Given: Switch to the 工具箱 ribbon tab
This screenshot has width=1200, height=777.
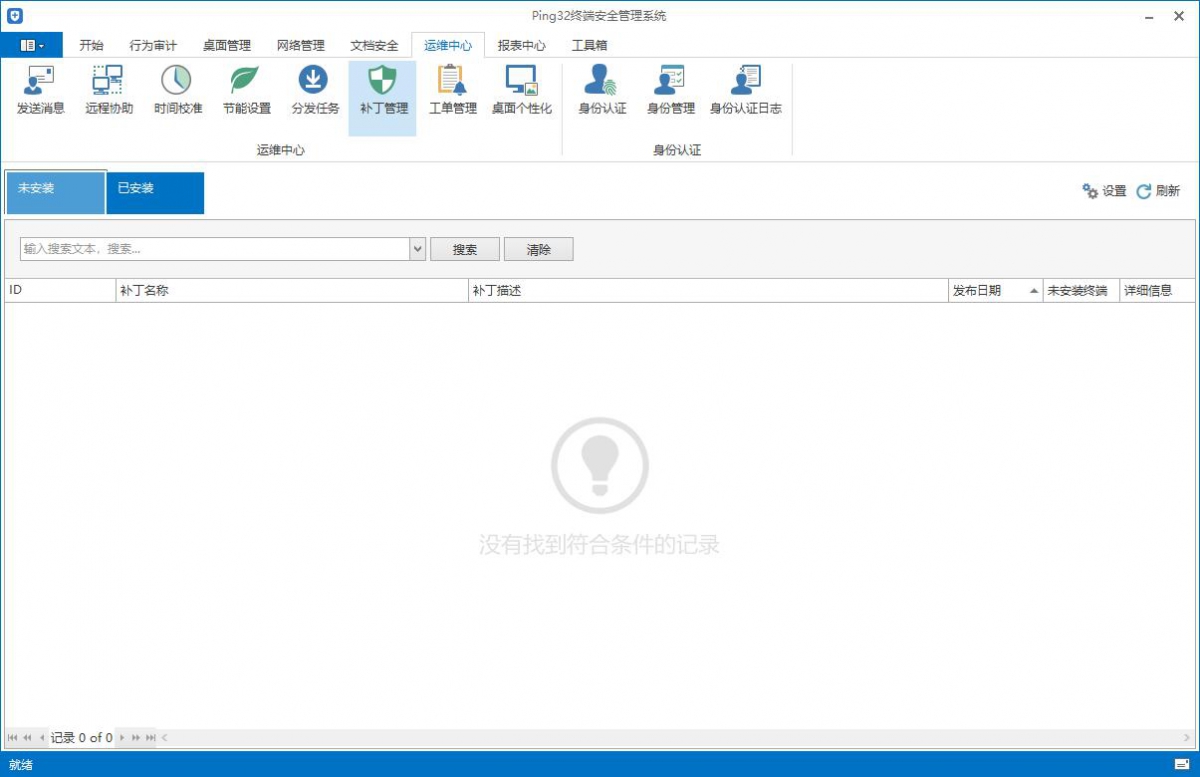Looking at the screenshot, I should 589,45.
